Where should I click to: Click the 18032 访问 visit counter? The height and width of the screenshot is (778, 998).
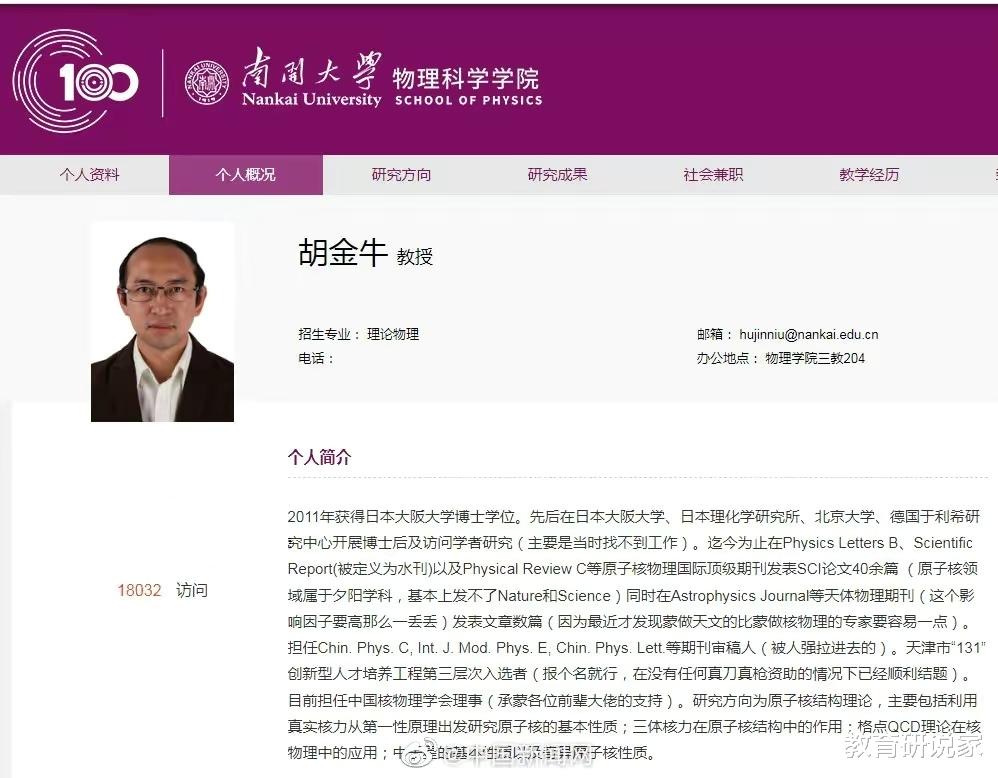tap(162, 590)
